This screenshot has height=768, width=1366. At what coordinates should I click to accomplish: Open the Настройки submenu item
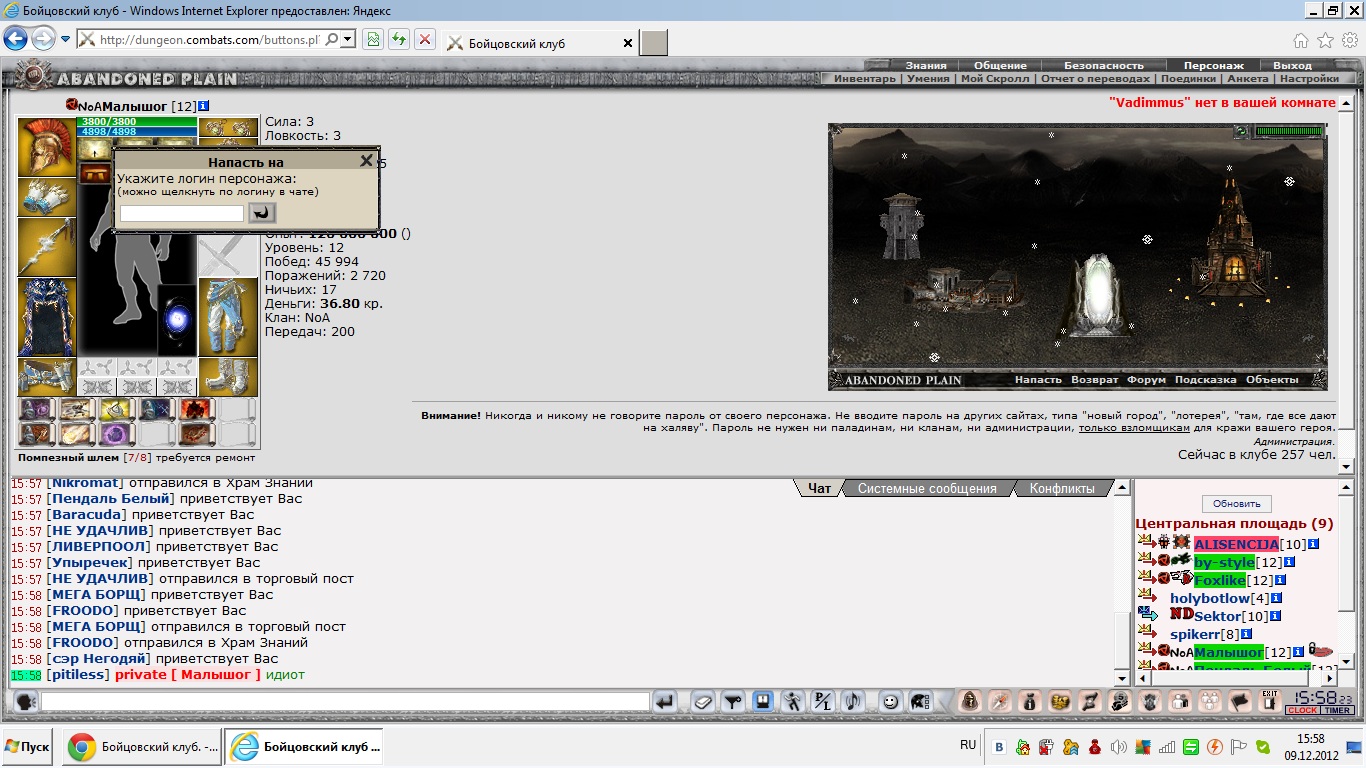[1309, 79]
